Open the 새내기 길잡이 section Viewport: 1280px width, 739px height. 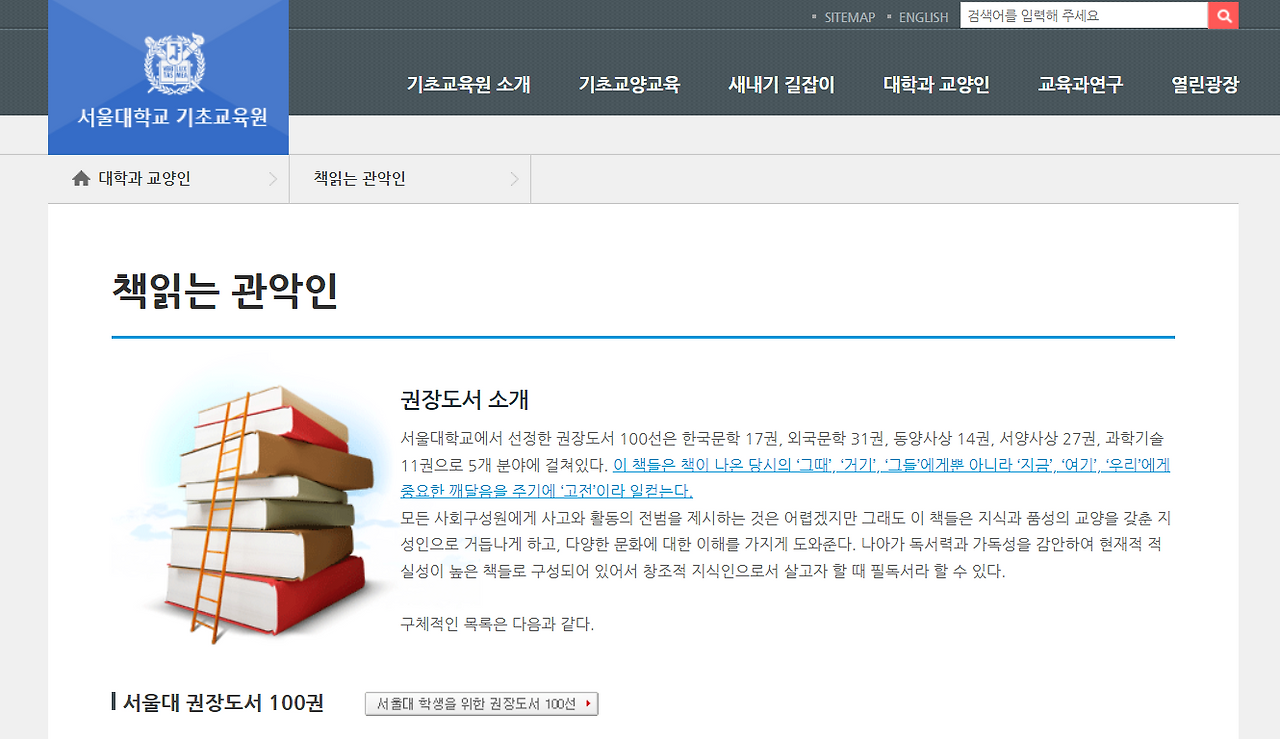coord(783,85)
